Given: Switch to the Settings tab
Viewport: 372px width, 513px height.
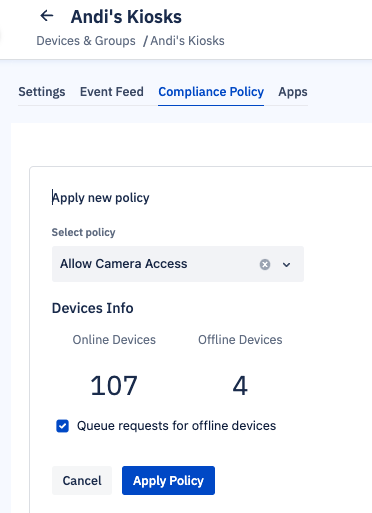Looking at the screenshot, I should click(x=42, y=92).
